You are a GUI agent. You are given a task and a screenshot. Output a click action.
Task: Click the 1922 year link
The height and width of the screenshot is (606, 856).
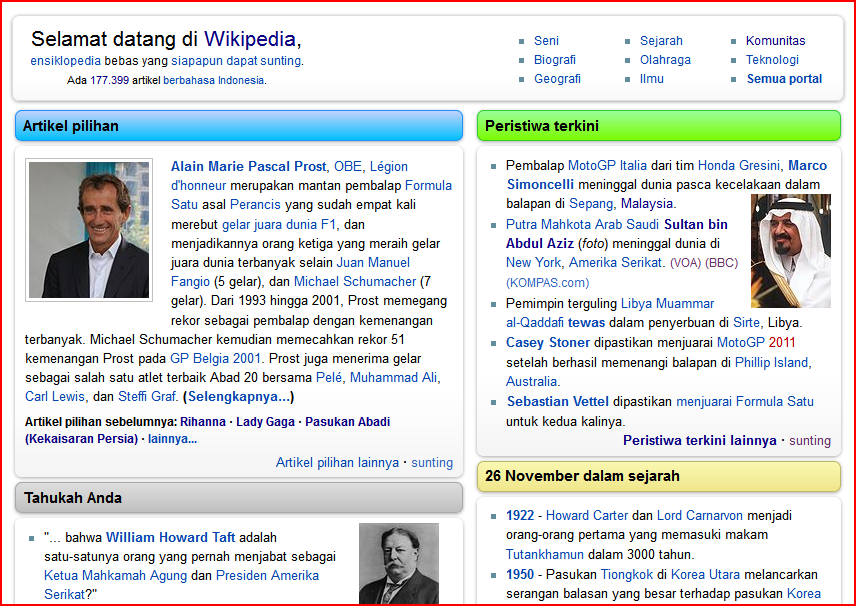click(520, 516)
